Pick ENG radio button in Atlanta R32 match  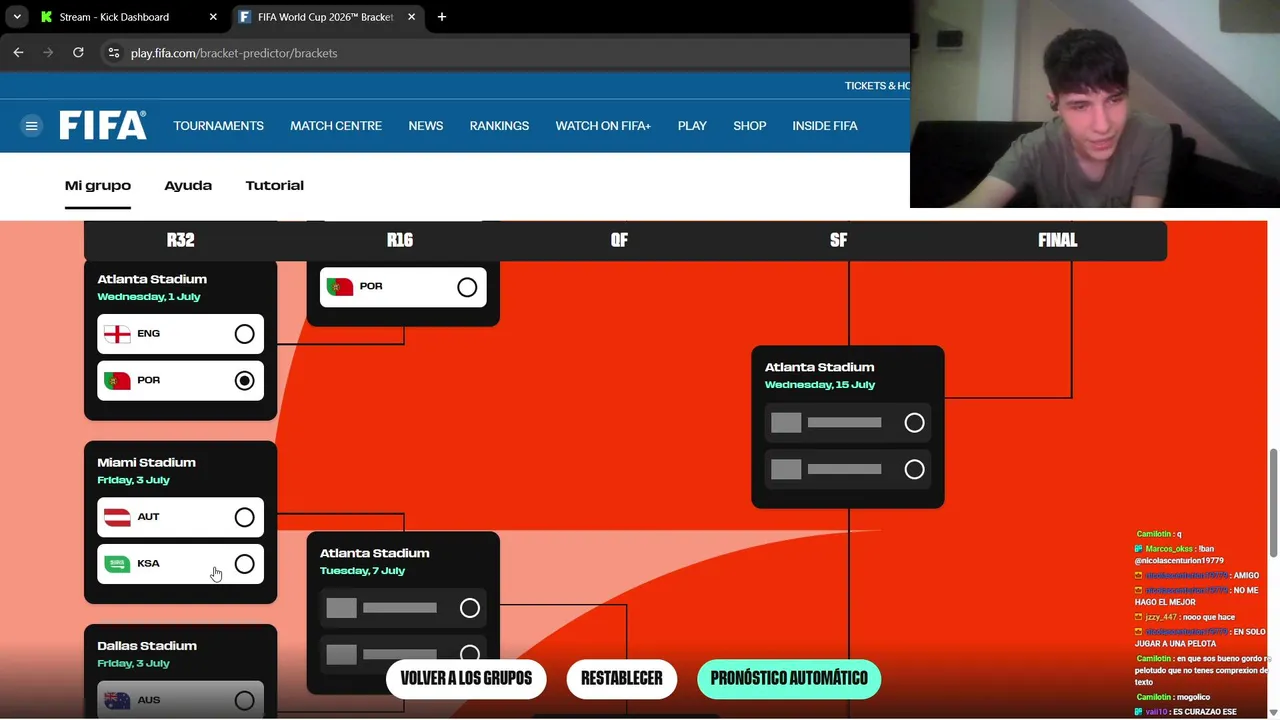point(244,334)
